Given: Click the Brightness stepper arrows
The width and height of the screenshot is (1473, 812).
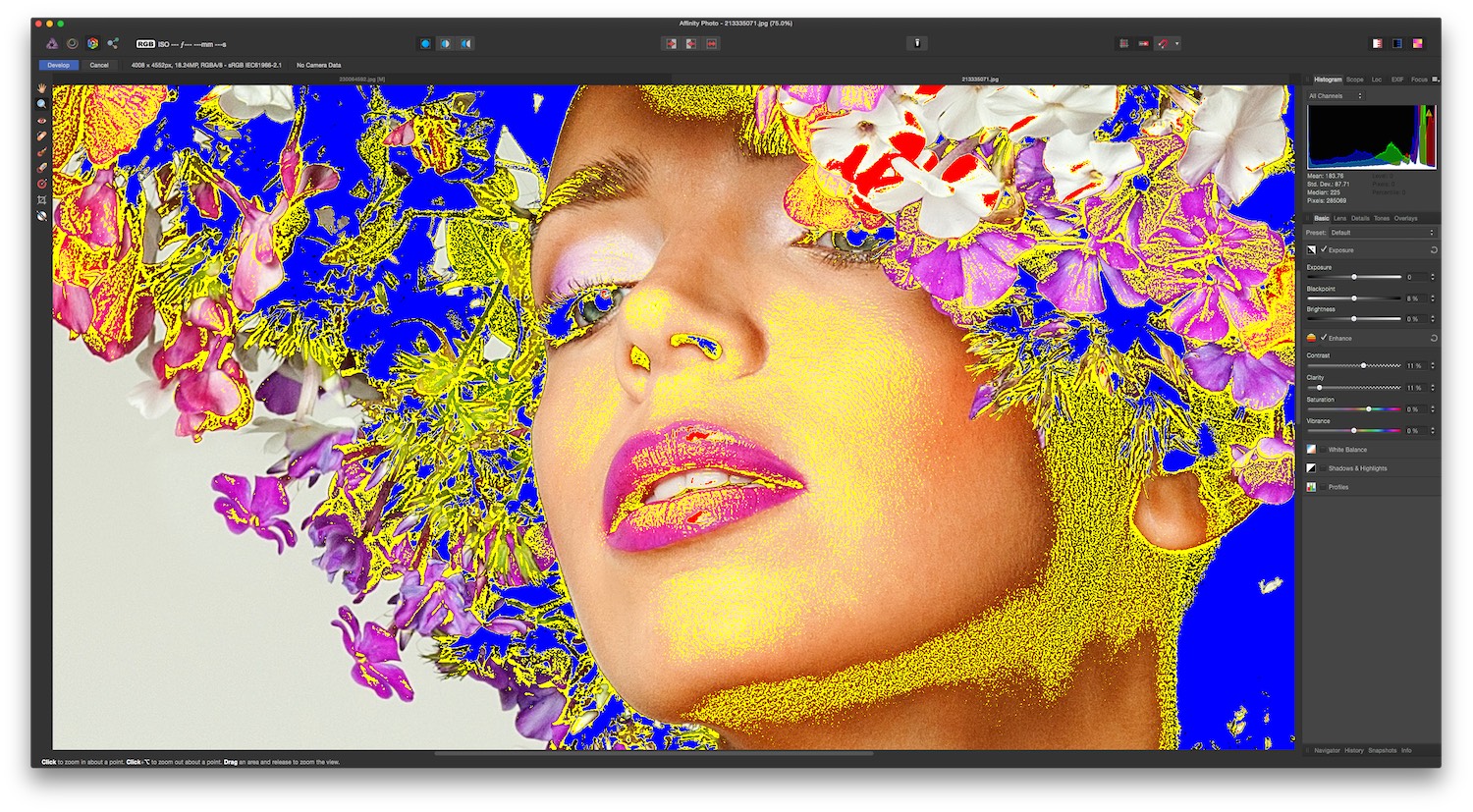Looking at the screenshot, I should point(1433,318).
